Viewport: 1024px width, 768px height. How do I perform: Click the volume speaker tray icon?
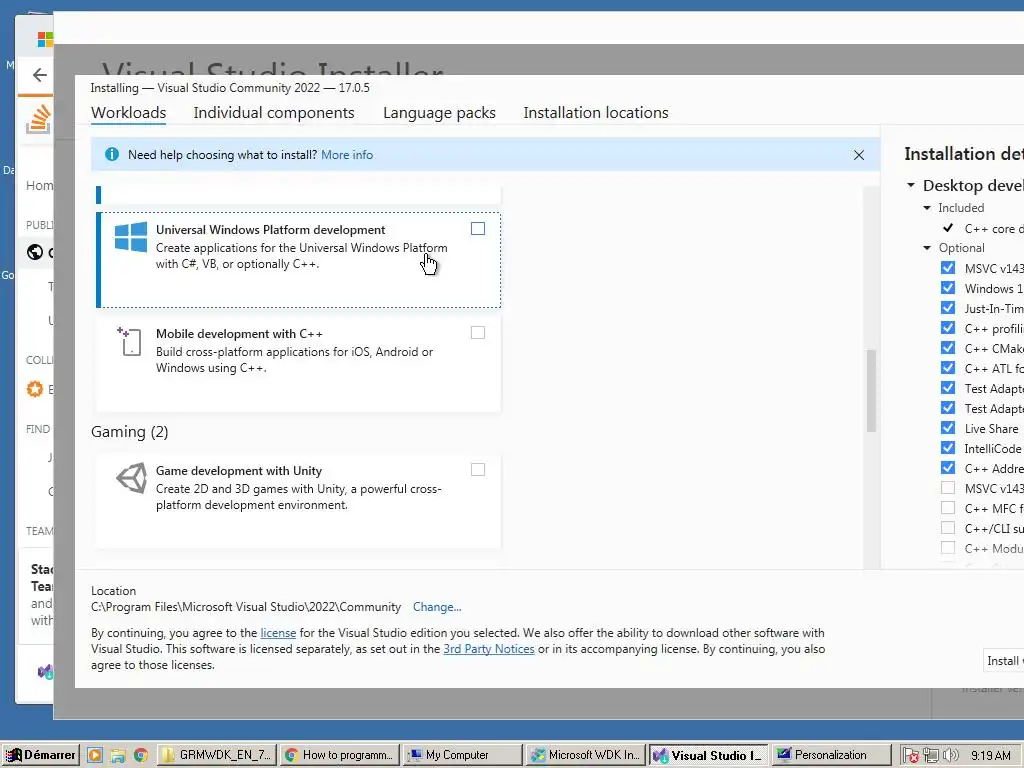tap(950, 756)
